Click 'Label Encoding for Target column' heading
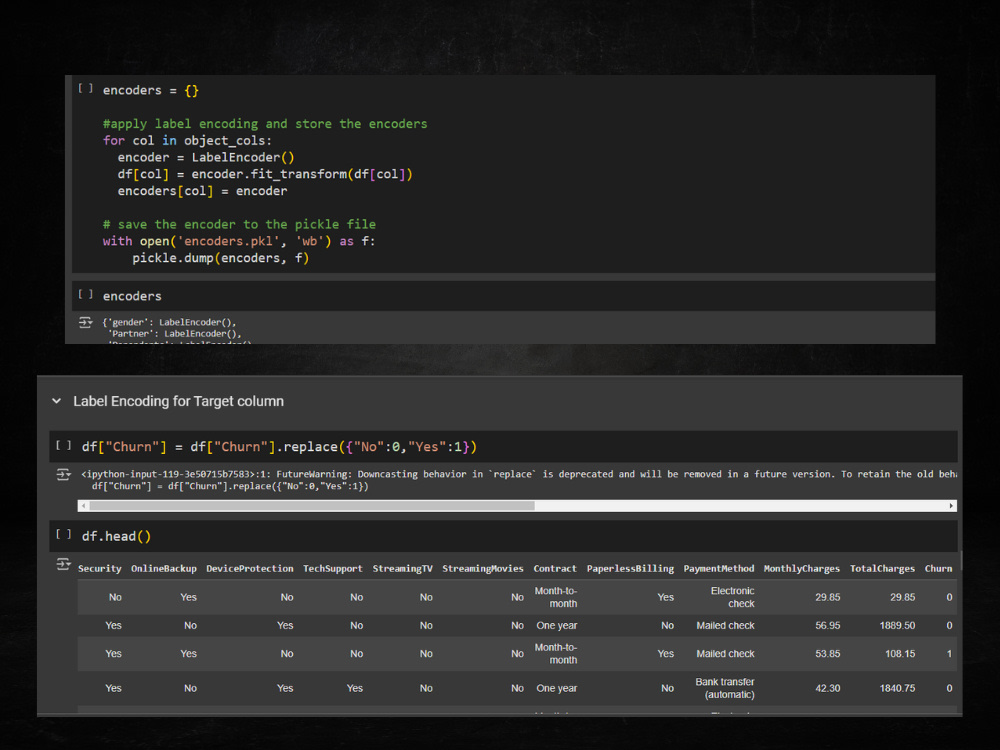Viewport: 1000px width, 750px height. 179,401
